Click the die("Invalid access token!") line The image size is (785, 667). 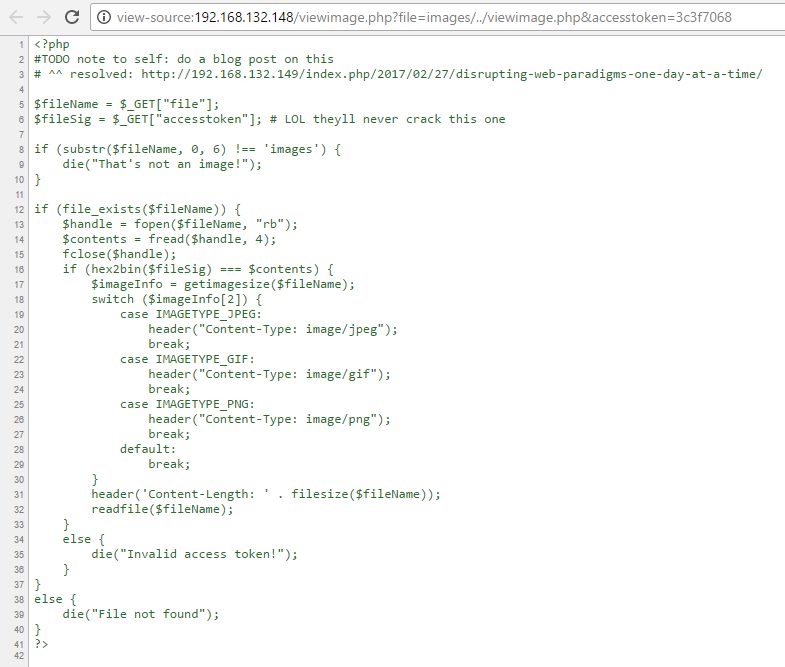194,554
